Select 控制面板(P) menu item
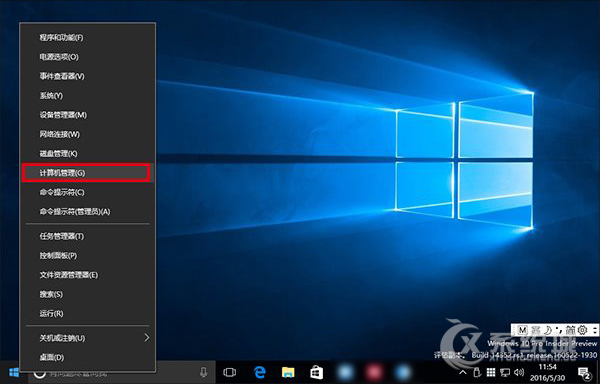This screenshot has width=600, height=384. click(x=88, y=255)
